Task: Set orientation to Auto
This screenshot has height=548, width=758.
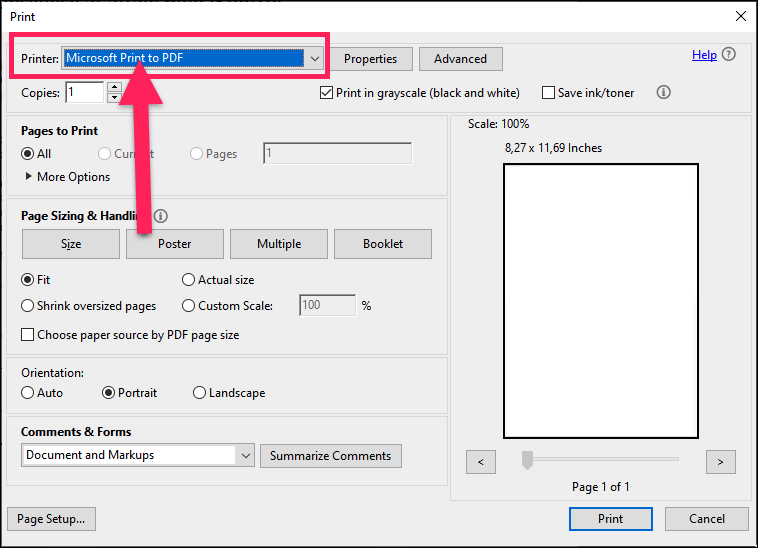Action: pyautogui.click(x=28, y=393)
